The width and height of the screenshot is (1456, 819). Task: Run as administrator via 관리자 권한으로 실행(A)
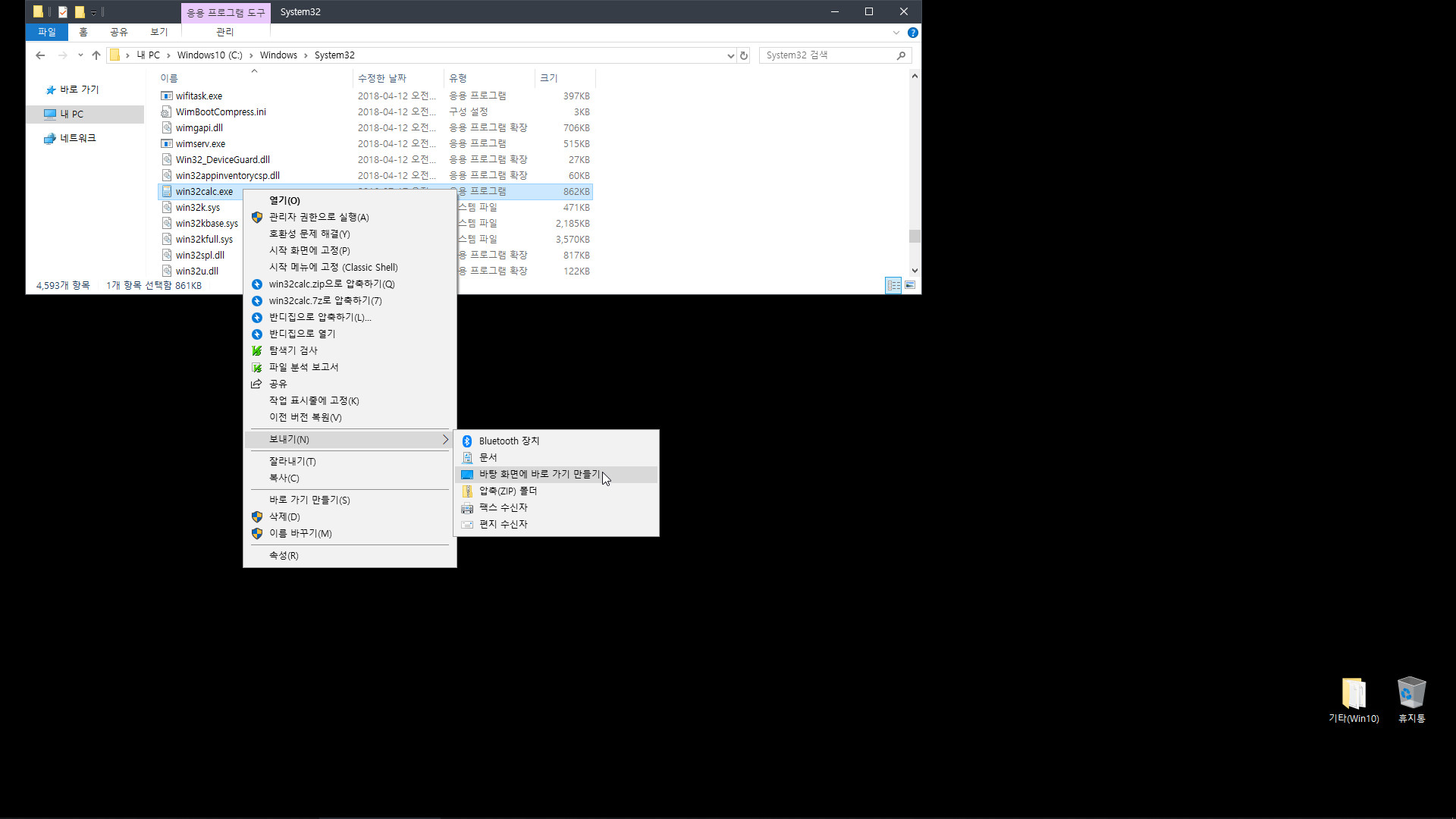pyautogui.click(x=350, y=217)
